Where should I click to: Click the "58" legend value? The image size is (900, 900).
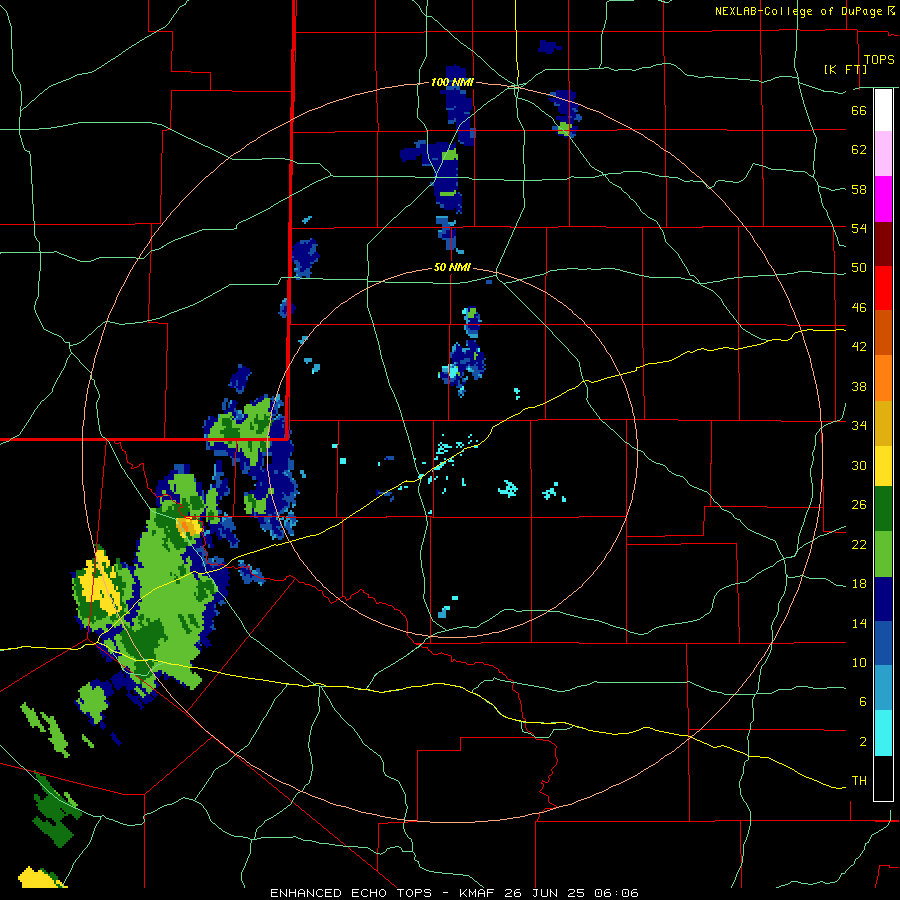(859, 189)
